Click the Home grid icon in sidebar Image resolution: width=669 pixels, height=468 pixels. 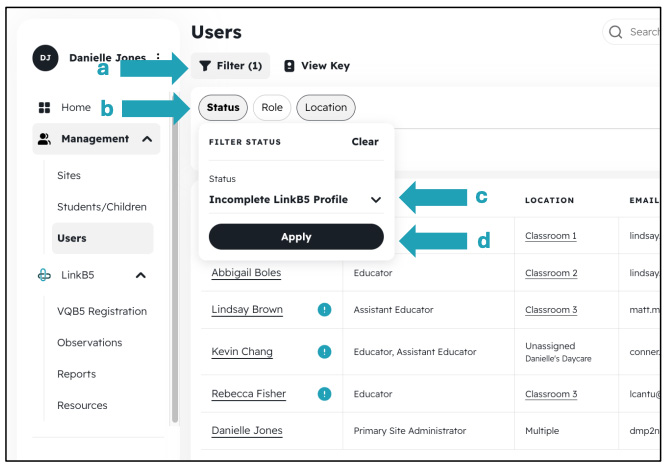(x=44, y=108)
